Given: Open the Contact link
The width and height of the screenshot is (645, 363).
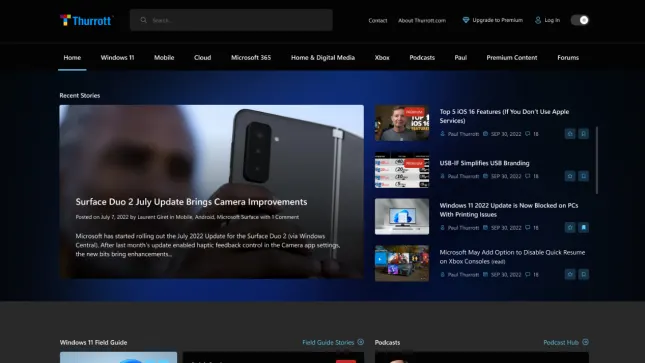Looking at the screenshot, I should click(378, 20).
